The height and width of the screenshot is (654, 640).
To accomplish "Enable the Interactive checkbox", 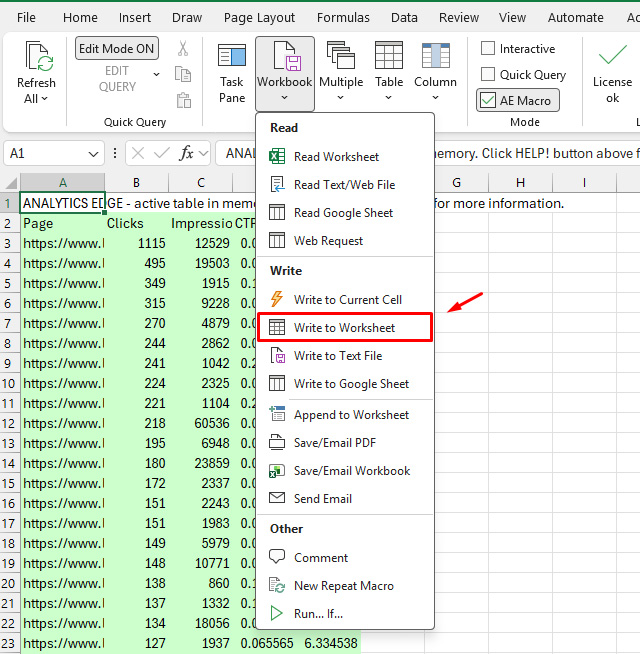I will tap(488, 48).
